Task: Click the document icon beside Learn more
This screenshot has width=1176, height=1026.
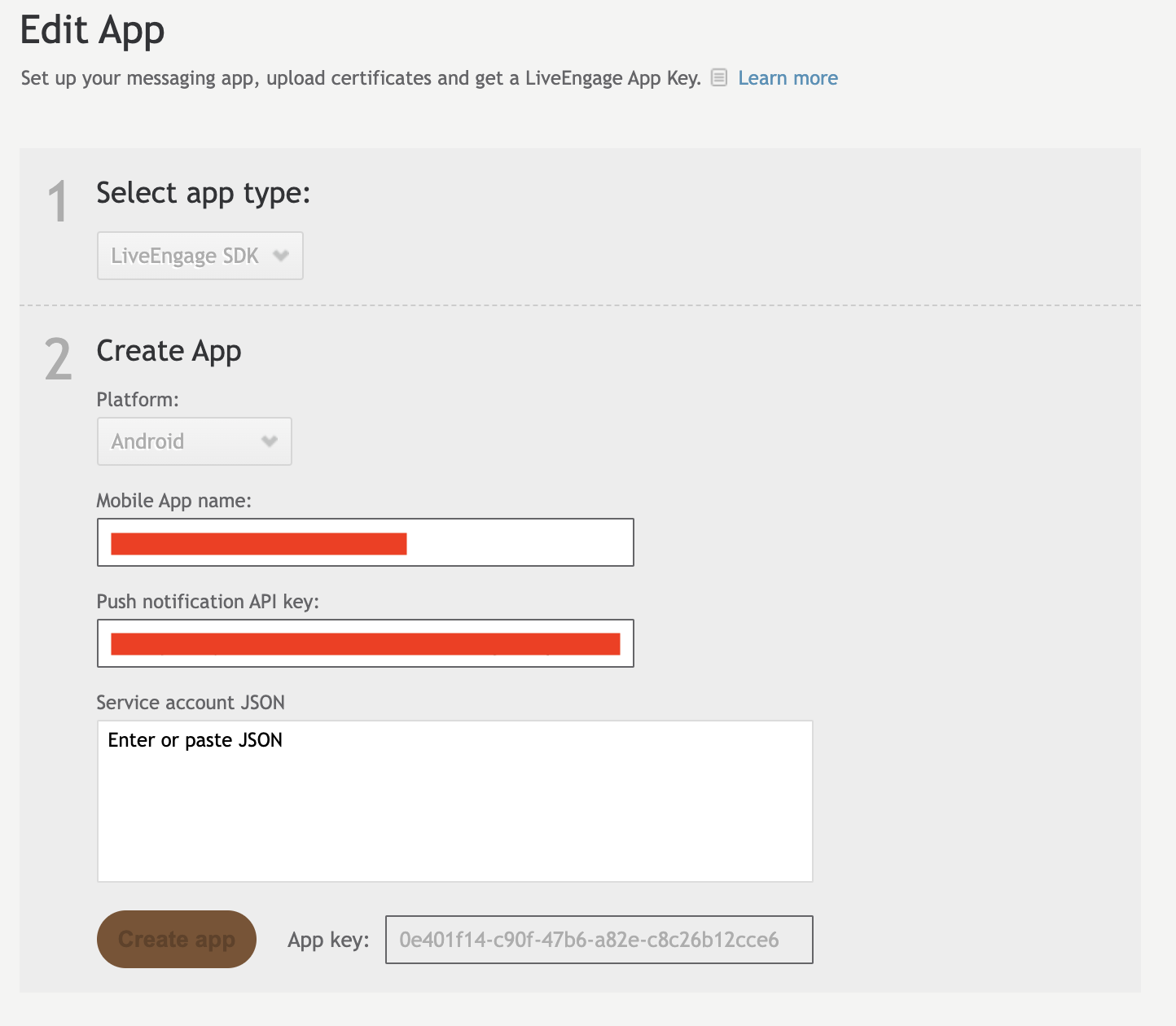Action: (x=718, y=77)
